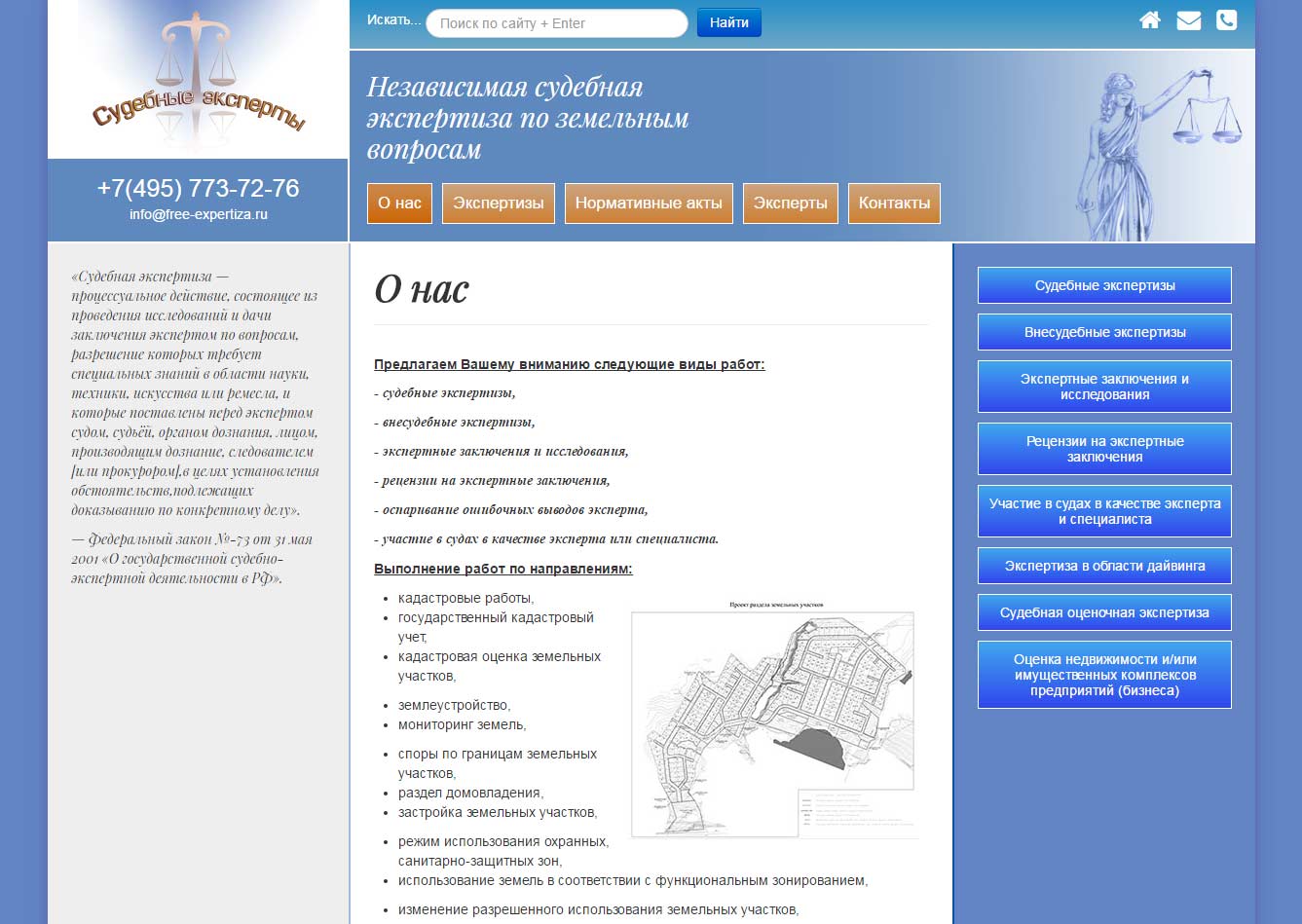The image size is (1302, 924).
Task: Focus the site search field
Action: 557,23
